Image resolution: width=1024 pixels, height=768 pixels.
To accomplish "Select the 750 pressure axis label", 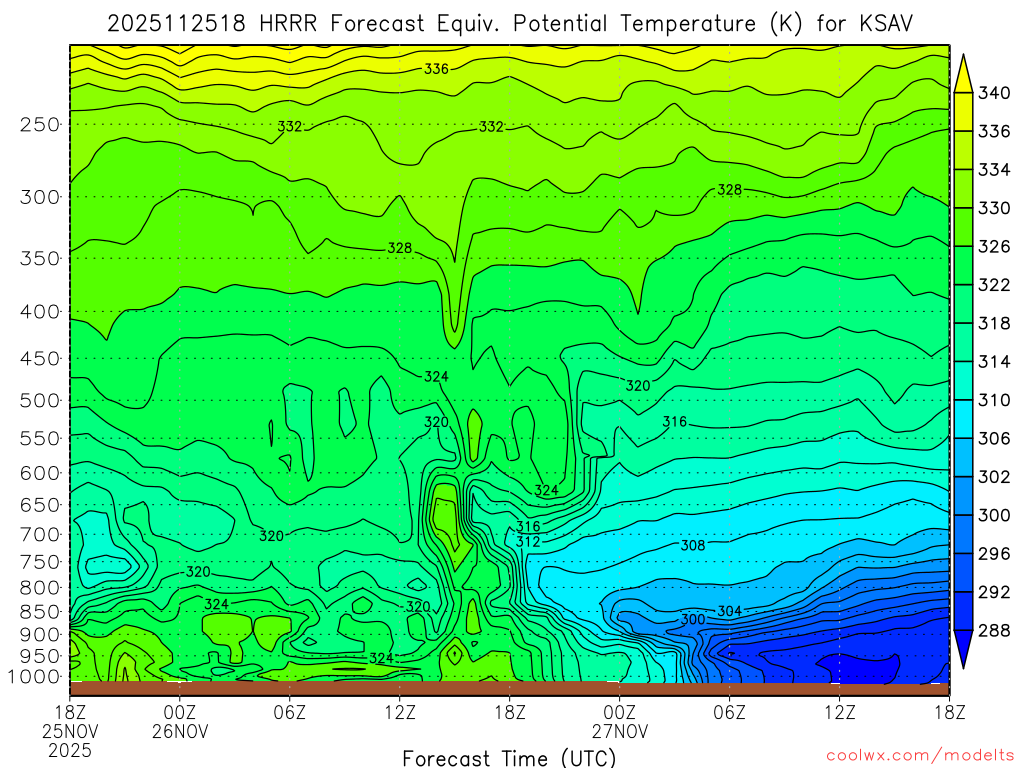I will click(x=40, y=562).
